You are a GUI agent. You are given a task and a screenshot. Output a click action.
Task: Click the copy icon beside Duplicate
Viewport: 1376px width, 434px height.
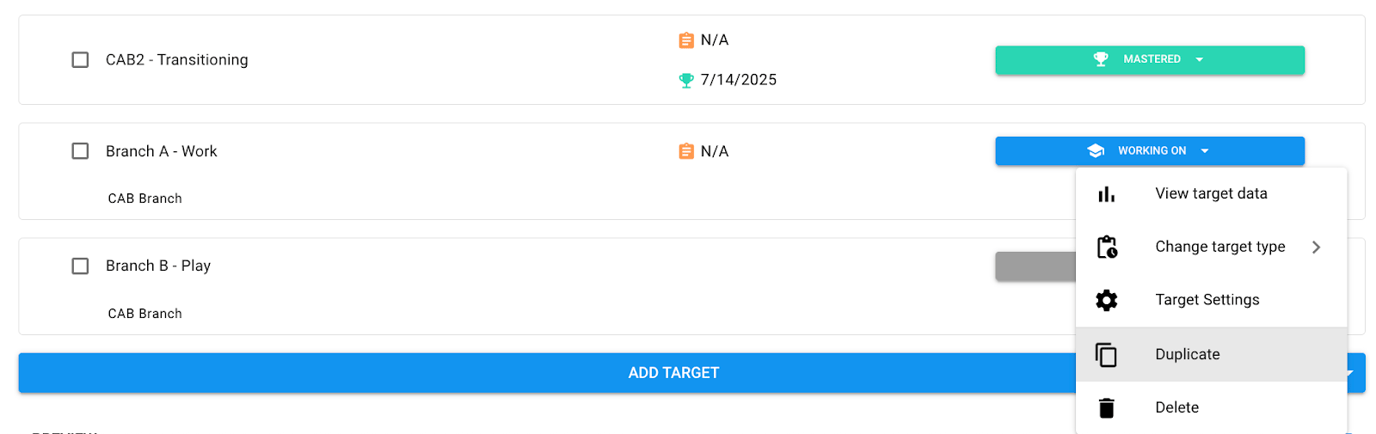(x=1106, y=354)
